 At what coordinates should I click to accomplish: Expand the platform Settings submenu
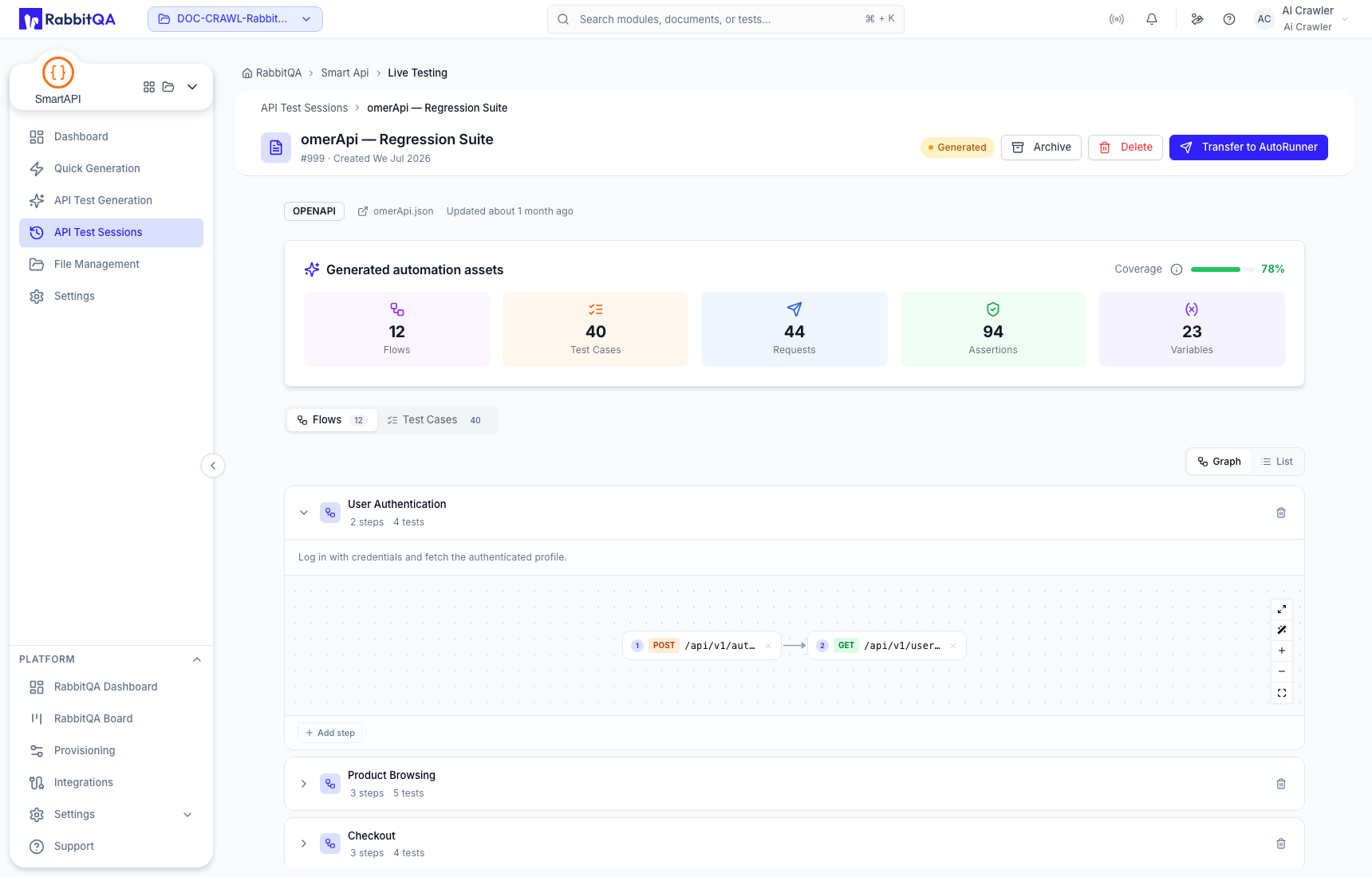pos(187,815)
